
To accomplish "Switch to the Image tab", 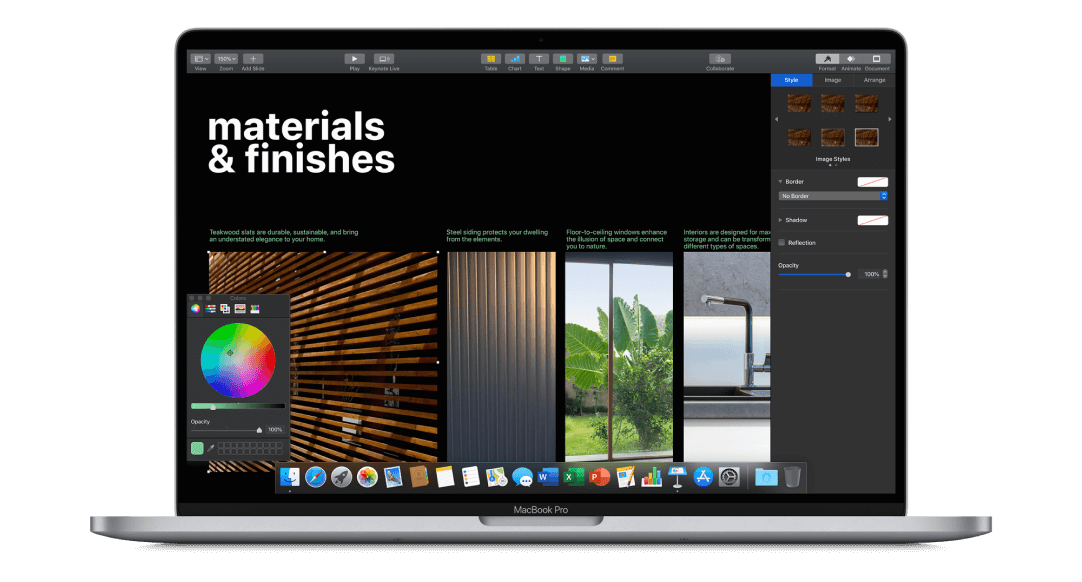I will (x=832, y=80).
